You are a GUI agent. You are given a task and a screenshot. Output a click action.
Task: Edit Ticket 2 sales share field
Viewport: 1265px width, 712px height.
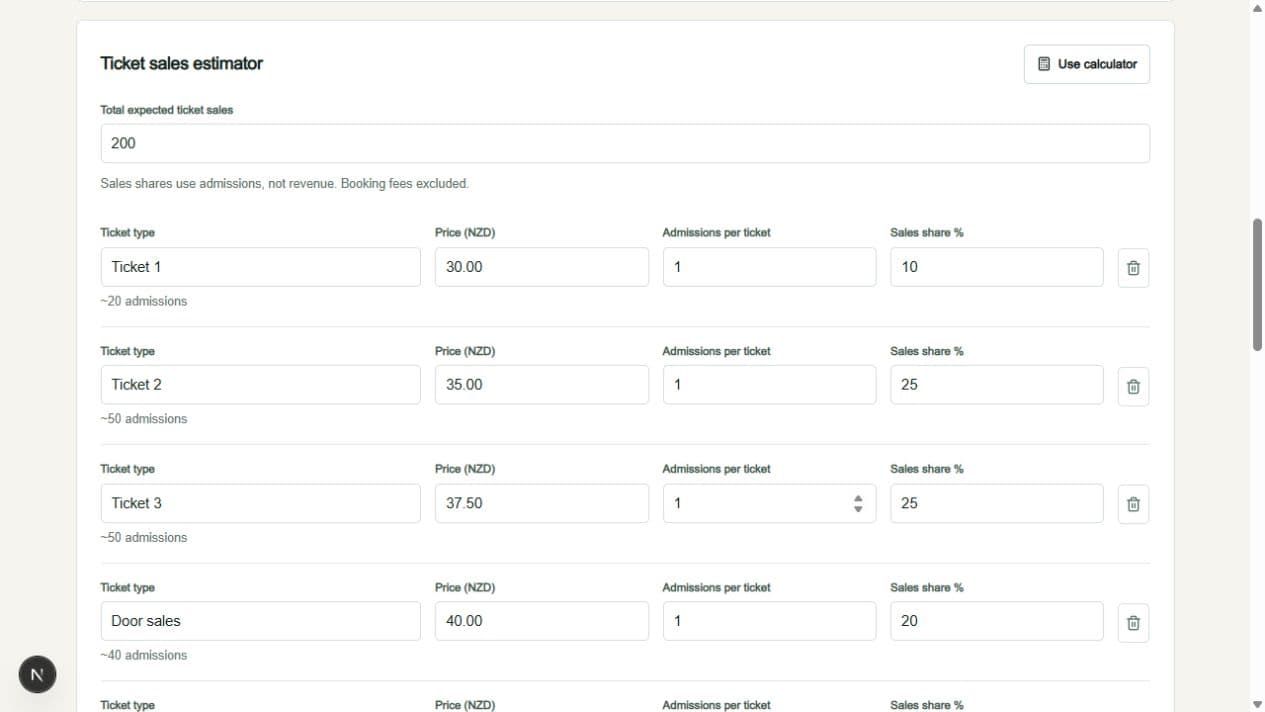pyautogui.click(x=997, y=385)
